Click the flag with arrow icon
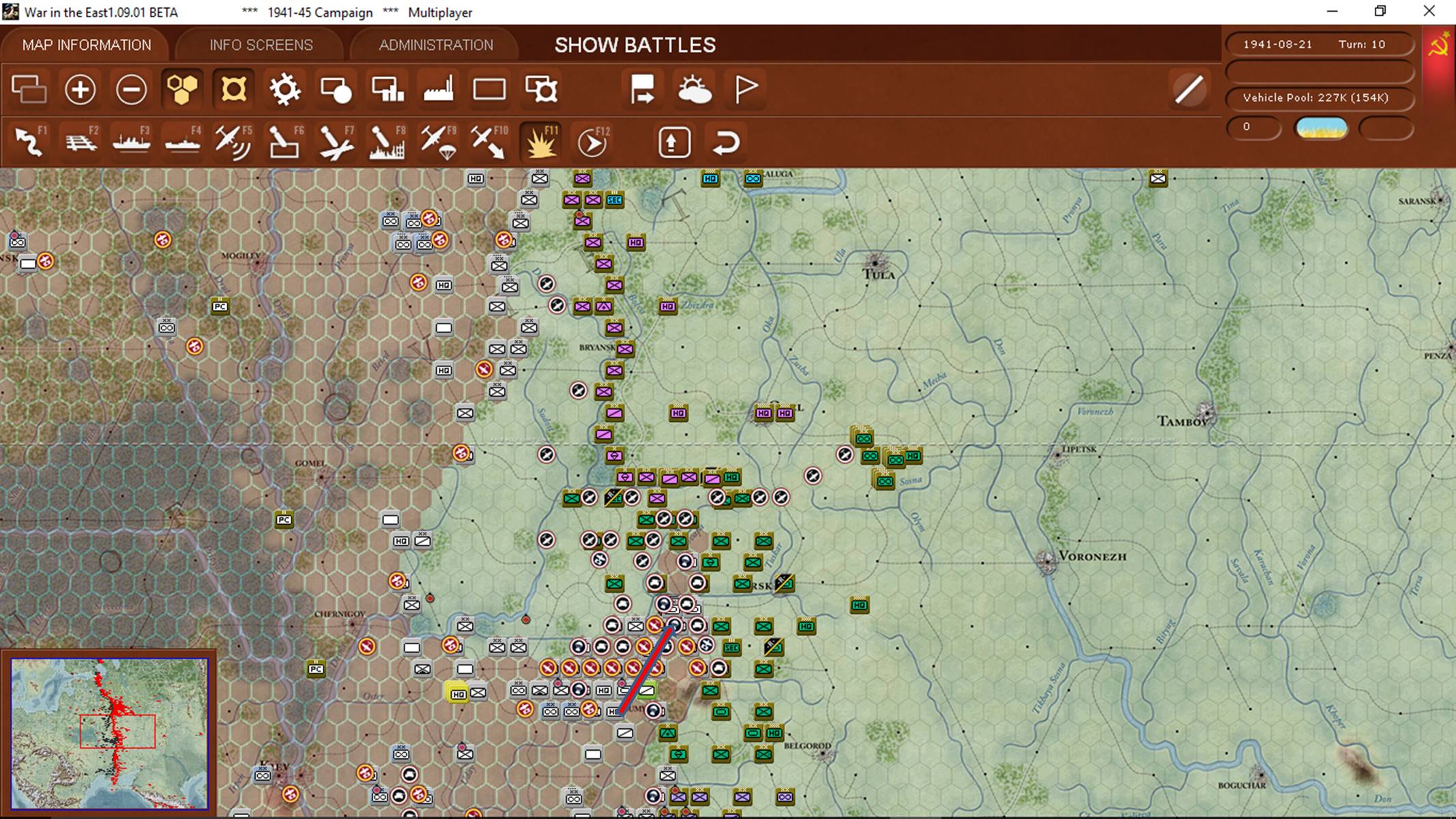 [643, 89]
